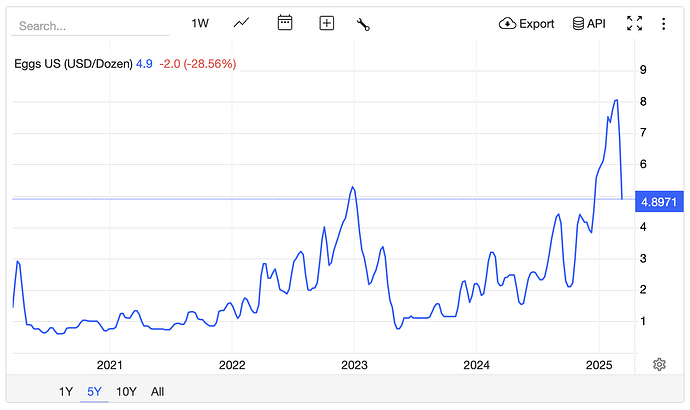Image resolution: width=690 pixels, height=410 pixels.
Task: Open chart settings gear at bottom right
Action: pos(659,364)
